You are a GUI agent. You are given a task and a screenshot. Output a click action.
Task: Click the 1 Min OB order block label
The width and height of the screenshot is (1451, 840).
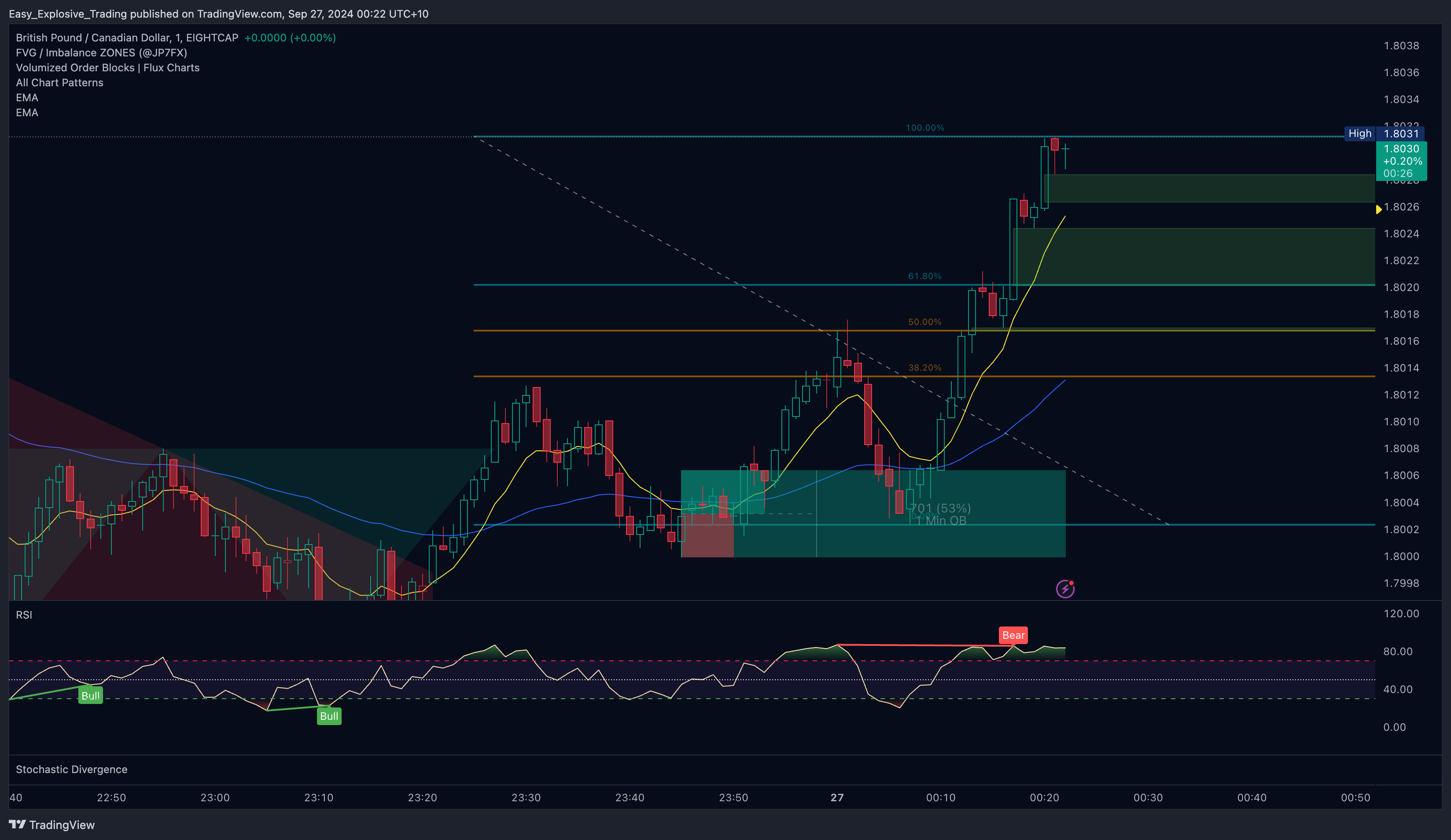pos(941,520)
